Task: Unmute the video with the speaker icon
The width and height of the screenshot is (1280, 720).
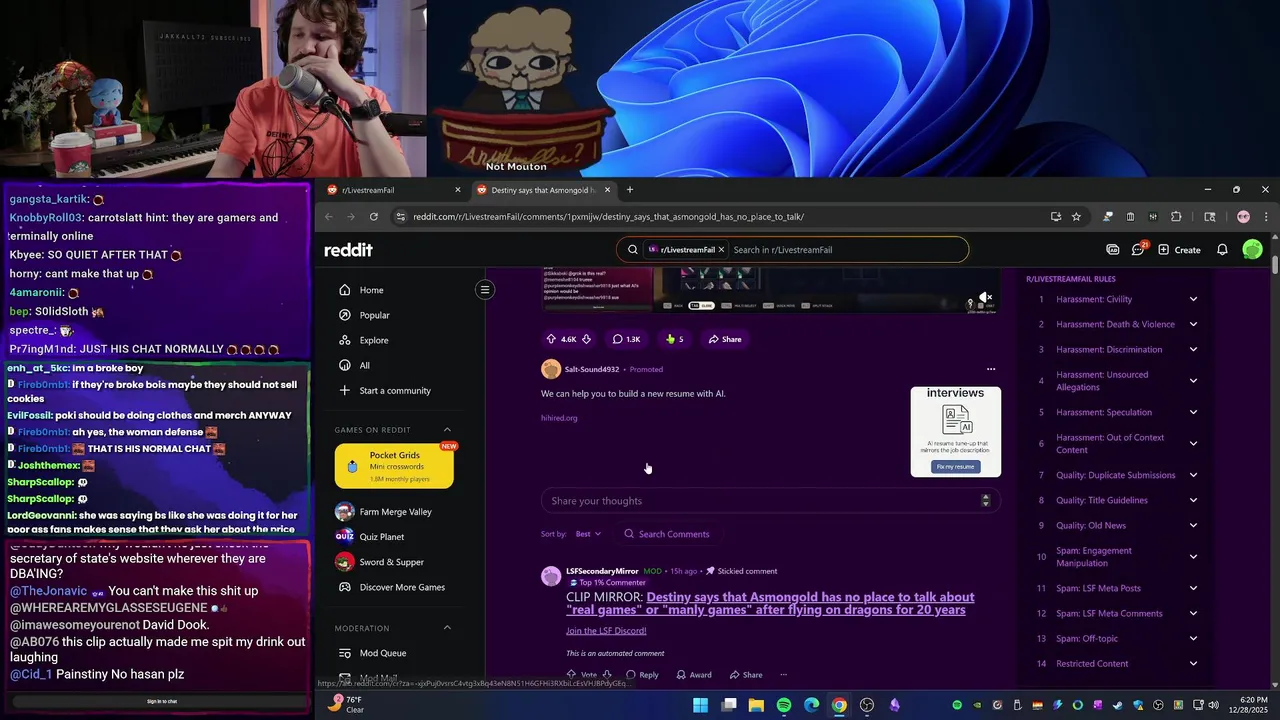Action: pos(985,298)
